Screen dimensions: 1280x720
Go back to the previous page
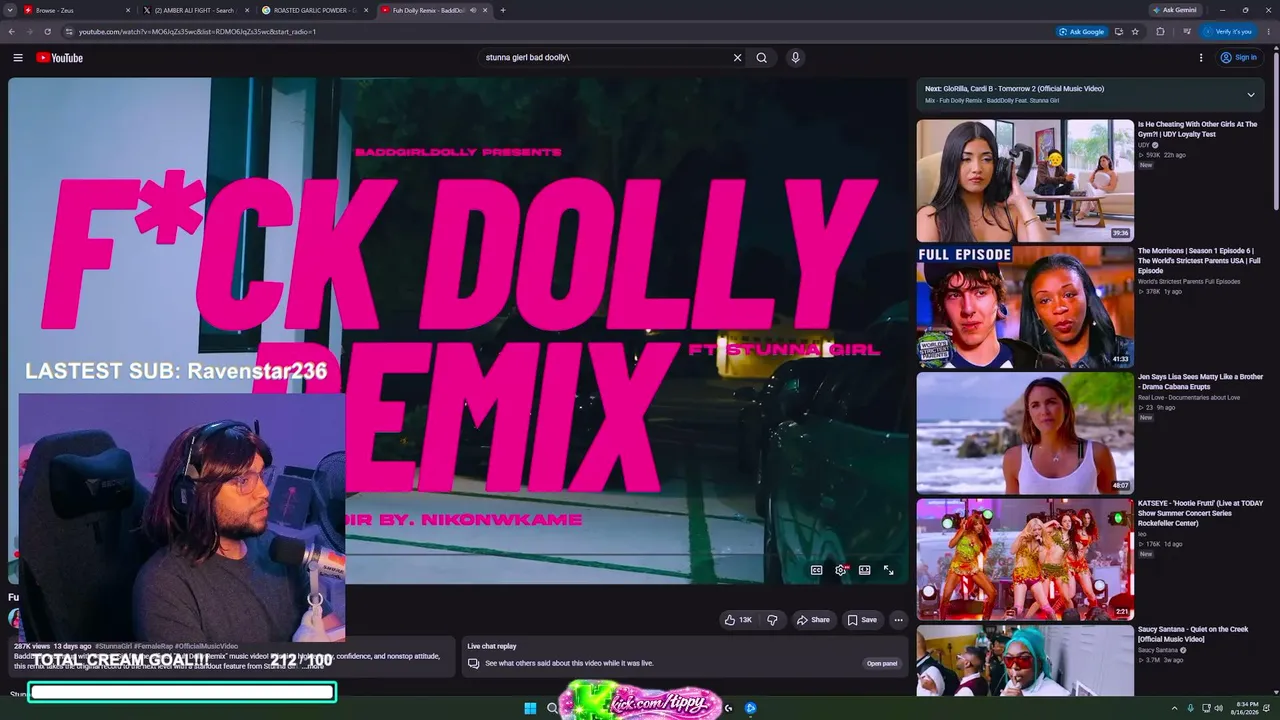pyautogui.click(x=12, y=32)
